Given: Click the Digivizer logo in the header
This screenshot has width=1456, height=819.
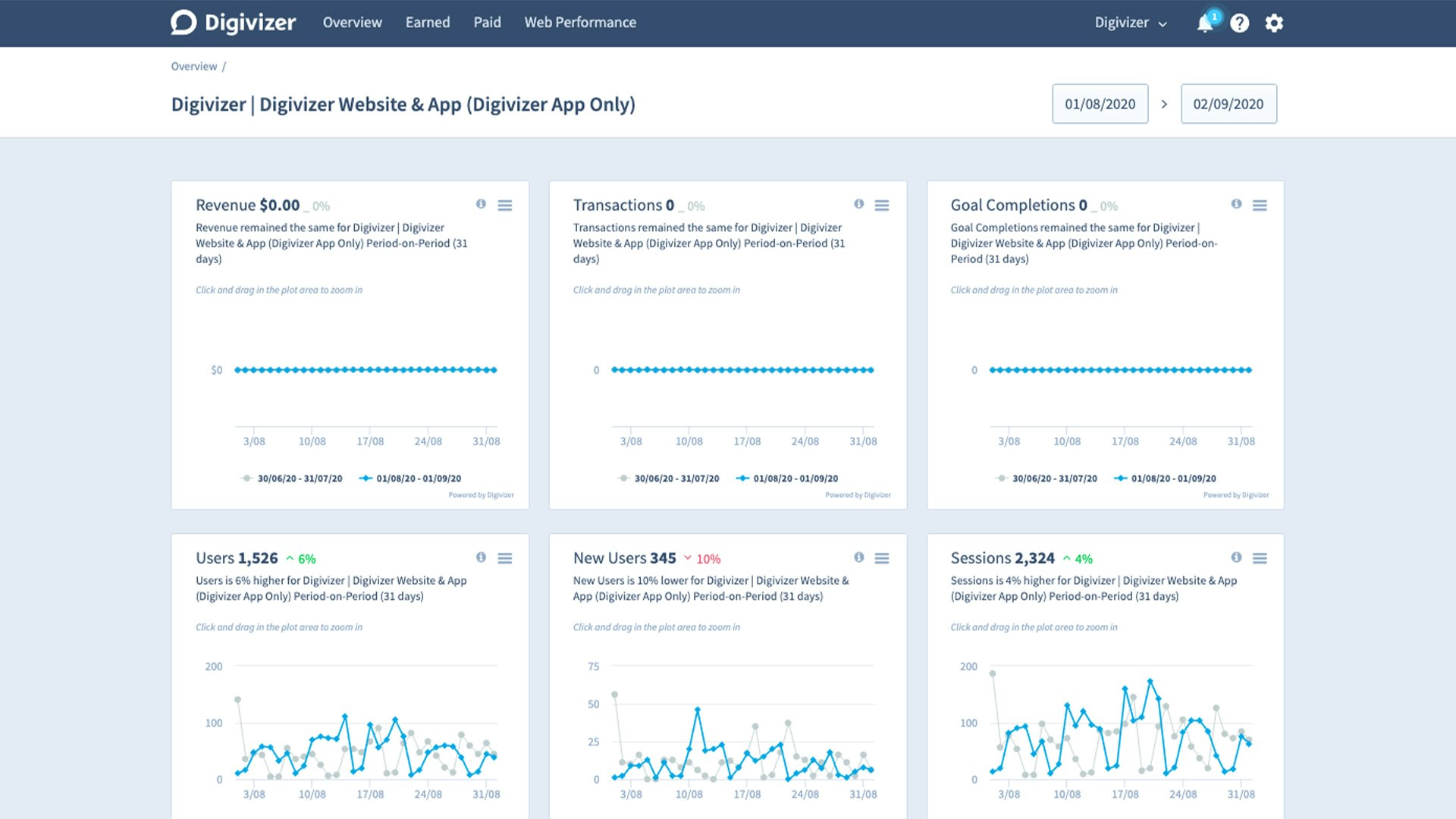Looking at the screenshot, I should pyautogui.click(x=233, y=23).
